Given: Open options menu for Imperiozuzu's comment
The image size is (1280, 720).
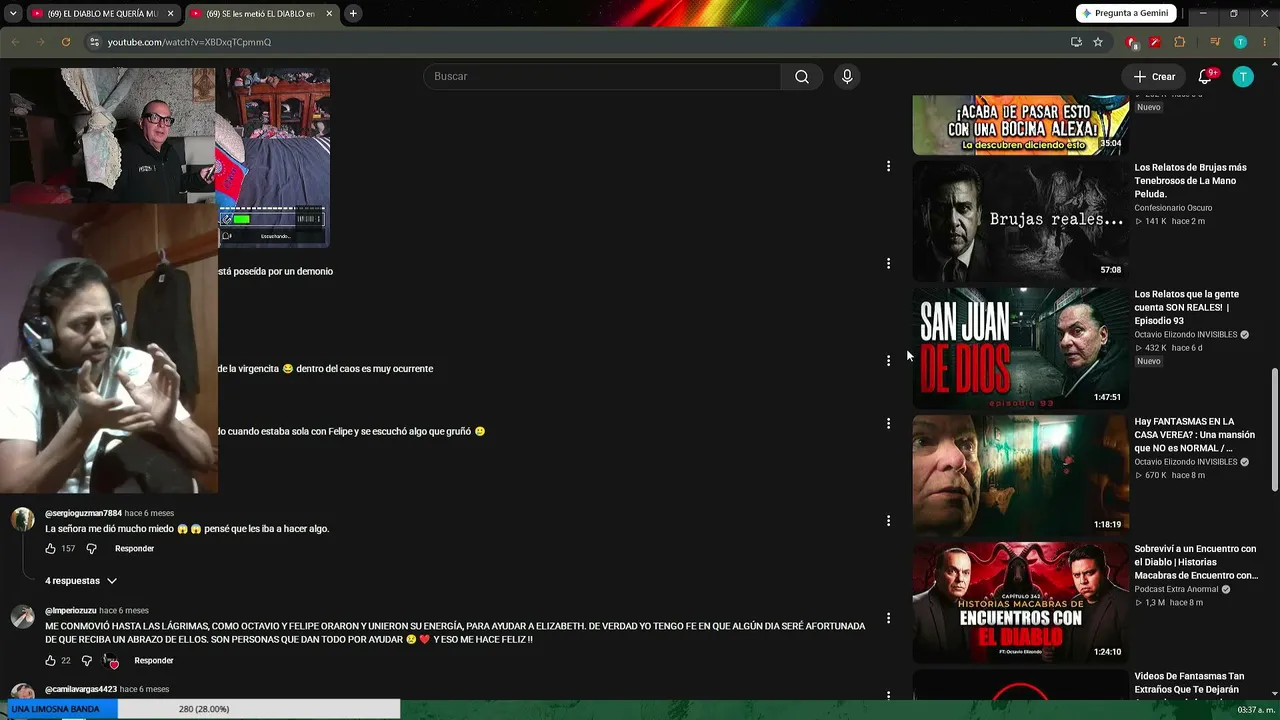Looking at the screenshot, I should (888, 618).
